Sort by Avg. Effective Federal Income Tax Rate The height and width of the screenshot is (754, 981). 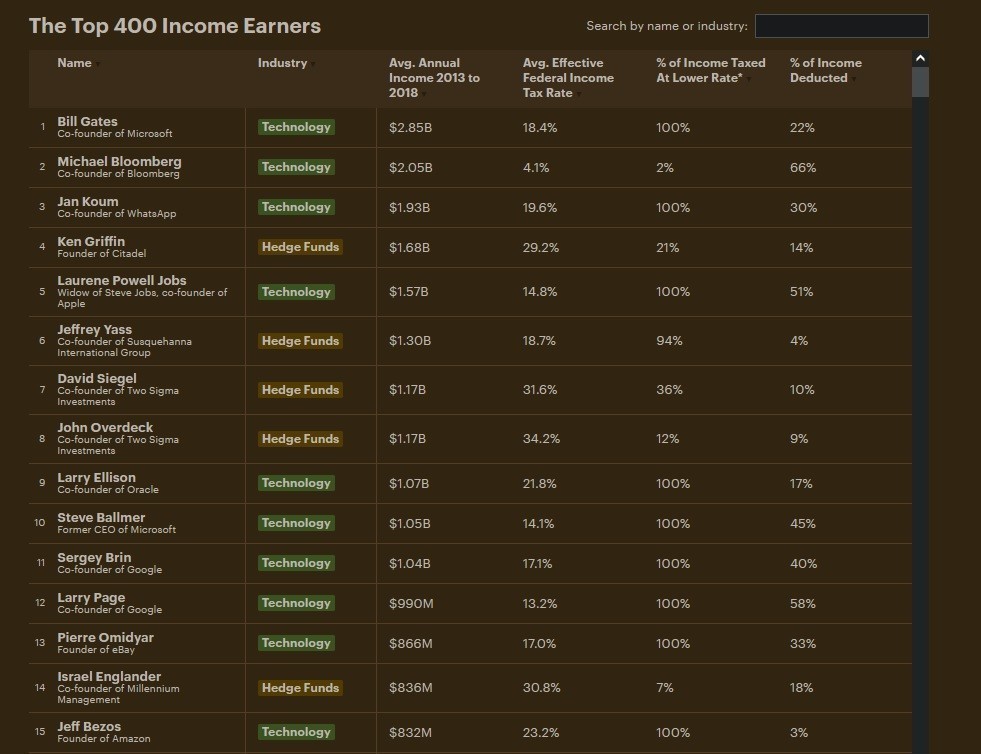pyautogui.click(x=568, y=78)
